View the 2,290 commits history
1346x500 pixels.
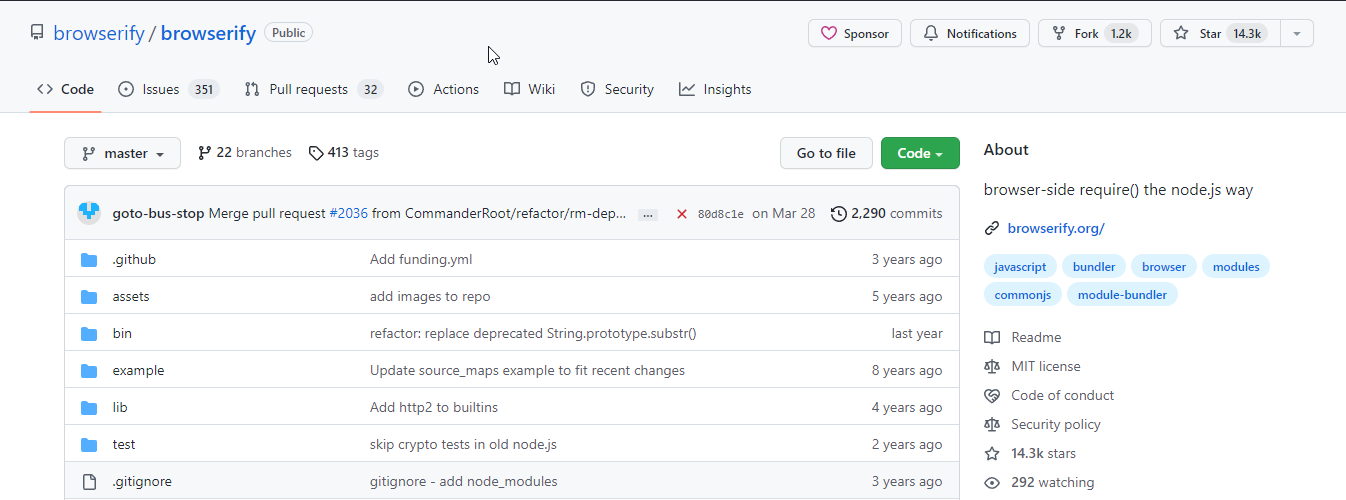coord(887,213)
